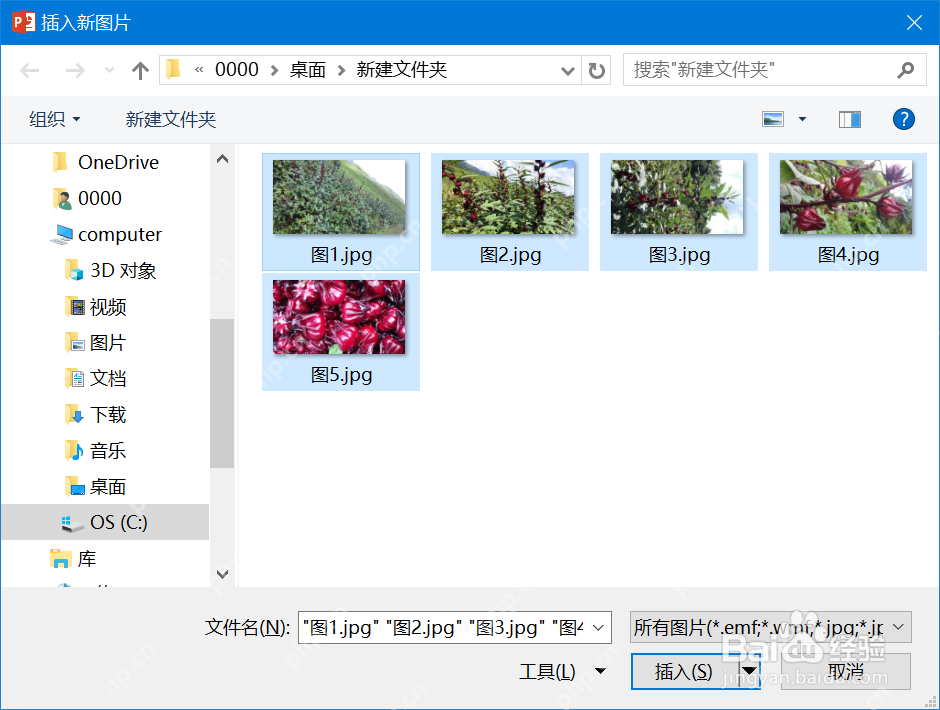The width and height of the screenshot is (940, 710).
Task: Select 0000 in the address path
Action: click(237, 70)
